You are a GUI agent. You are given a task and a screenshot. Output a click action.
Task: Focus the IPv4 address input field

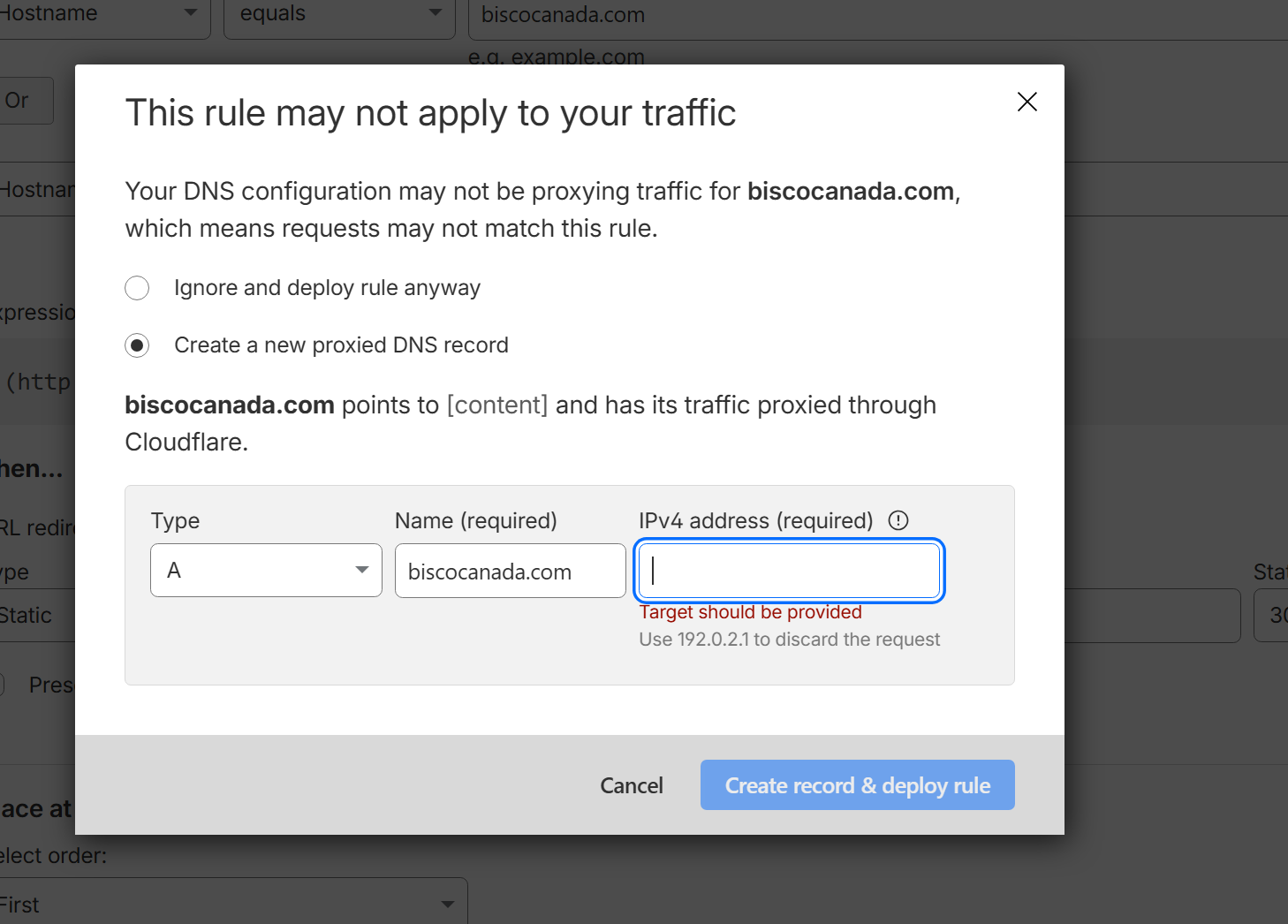[x=790, y=571]
